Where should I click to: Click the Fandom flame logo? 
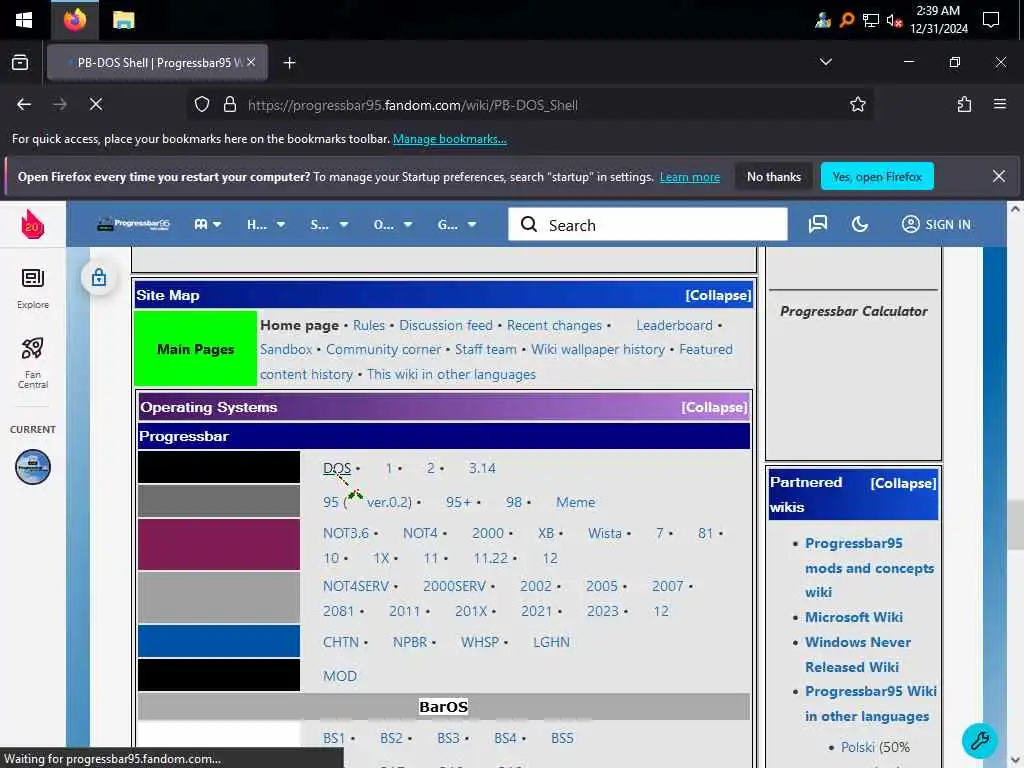click(33, 225)
